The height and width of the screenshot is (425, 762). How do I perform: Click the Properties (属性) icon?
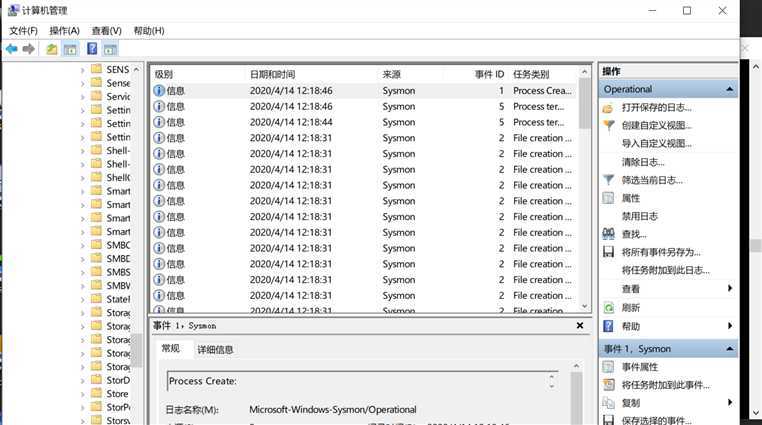(608, 198)
